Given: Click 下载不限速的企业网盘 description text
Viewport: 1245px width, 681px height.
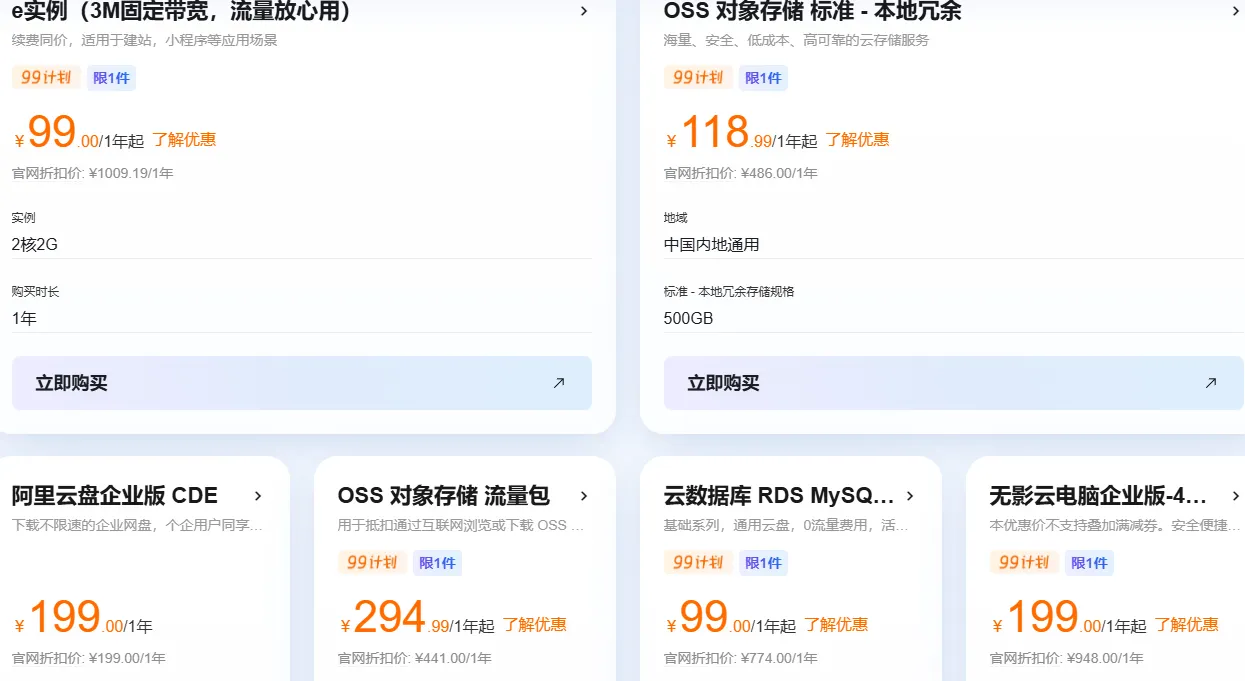Looking at the screenshot, I should pyautogui.click(x=138, y=525).
